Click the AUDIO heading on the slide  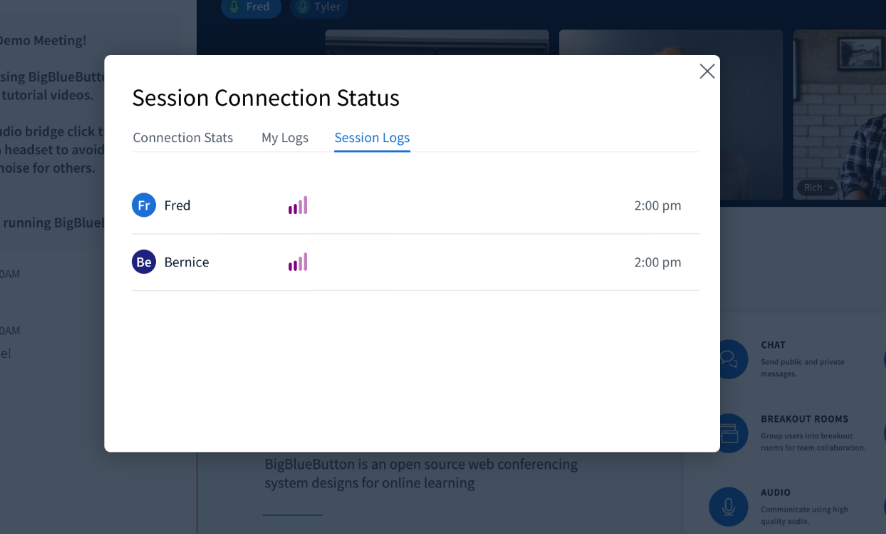coord(775,493)
